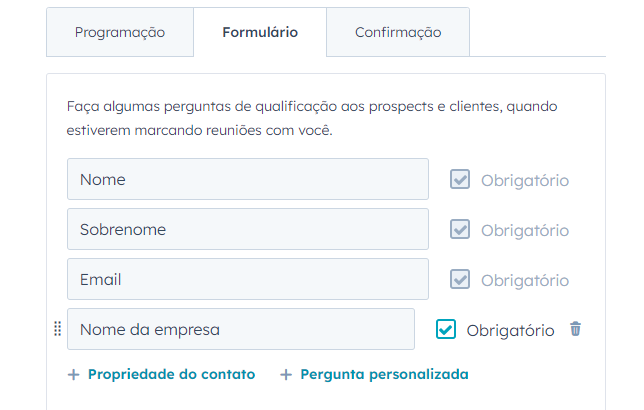Screen dimensions: 644x410
Task: Select the Nome da empresa field
Action: pos(241,329)
